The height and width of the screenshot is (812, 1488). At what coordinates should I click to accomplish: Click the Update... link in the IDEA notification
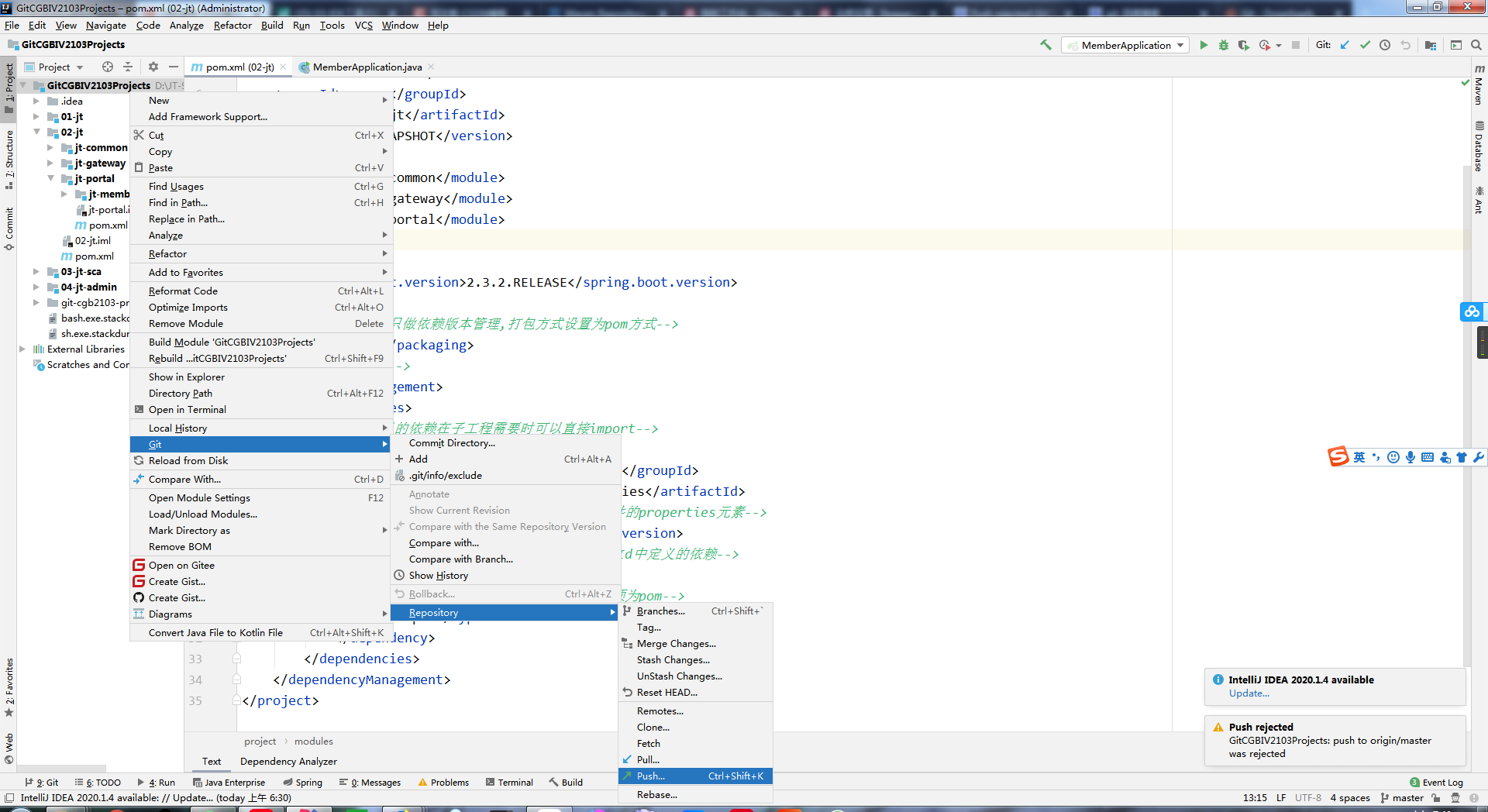(x=1249, y=693)
